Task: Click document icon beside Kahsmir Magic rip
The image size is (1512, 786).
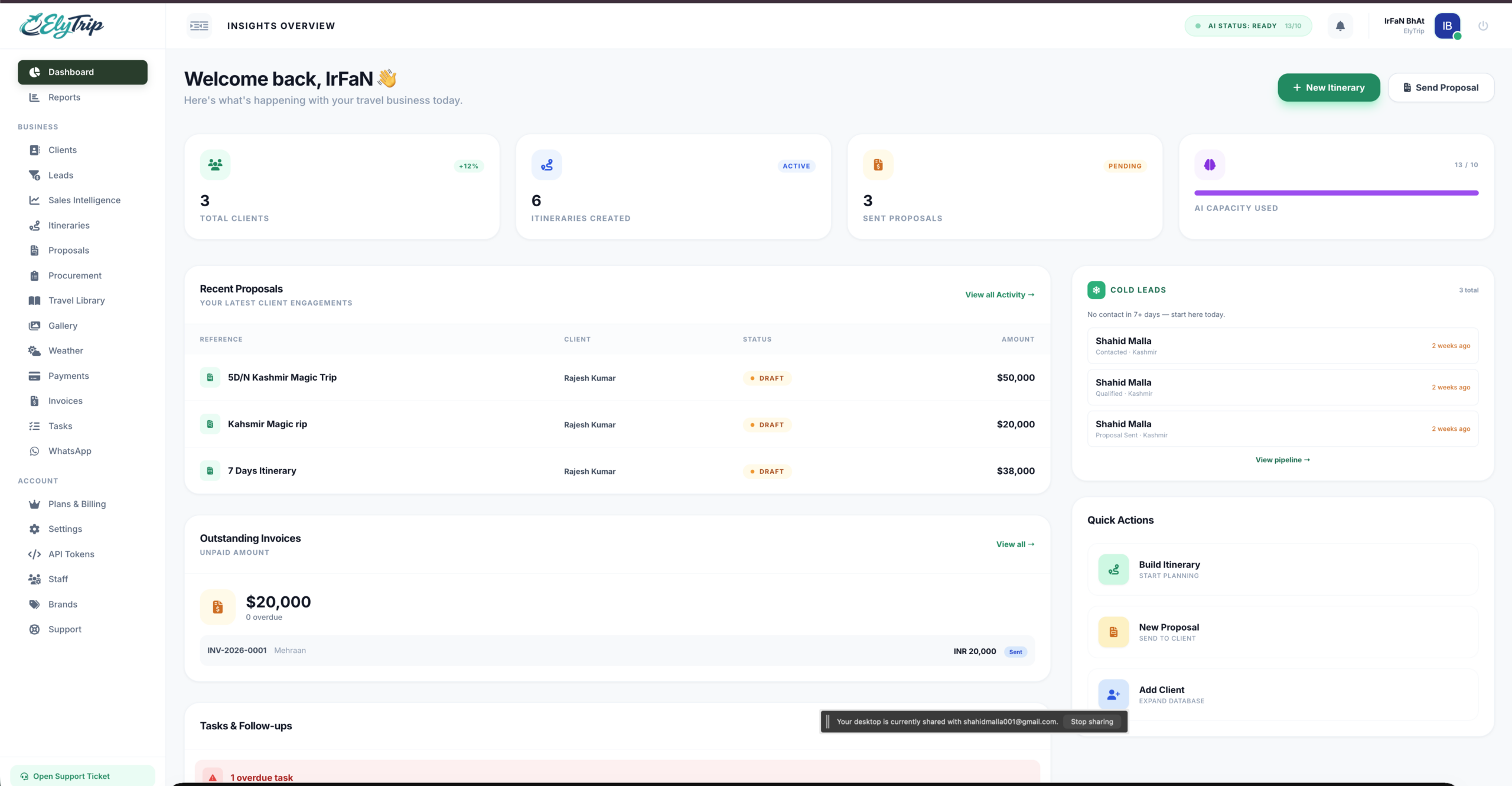Action: pyautogui.click(x=210, y=424)
